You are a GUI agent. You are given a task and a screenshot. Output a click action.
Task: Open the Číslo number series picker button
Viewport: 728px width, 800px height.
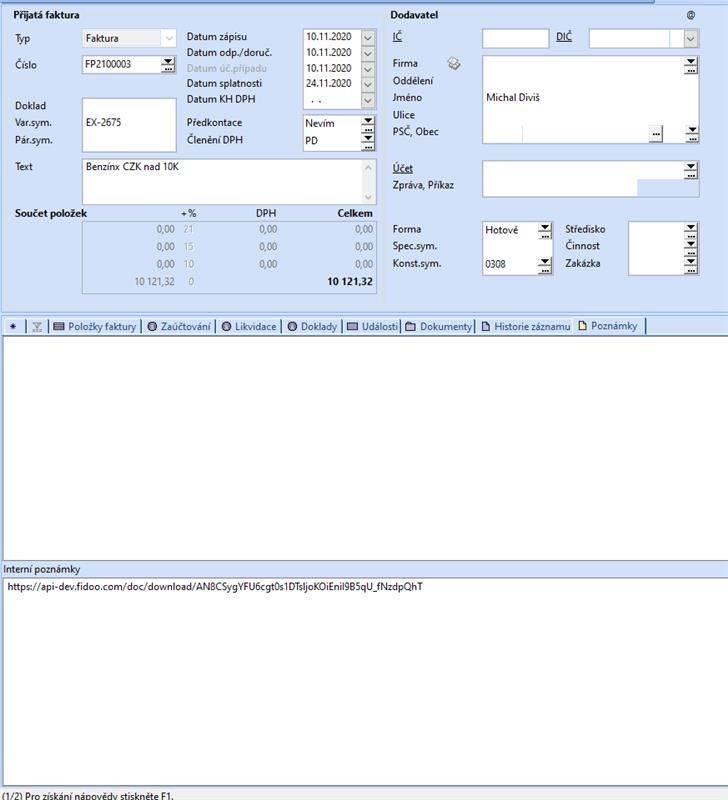click(168, 64)
